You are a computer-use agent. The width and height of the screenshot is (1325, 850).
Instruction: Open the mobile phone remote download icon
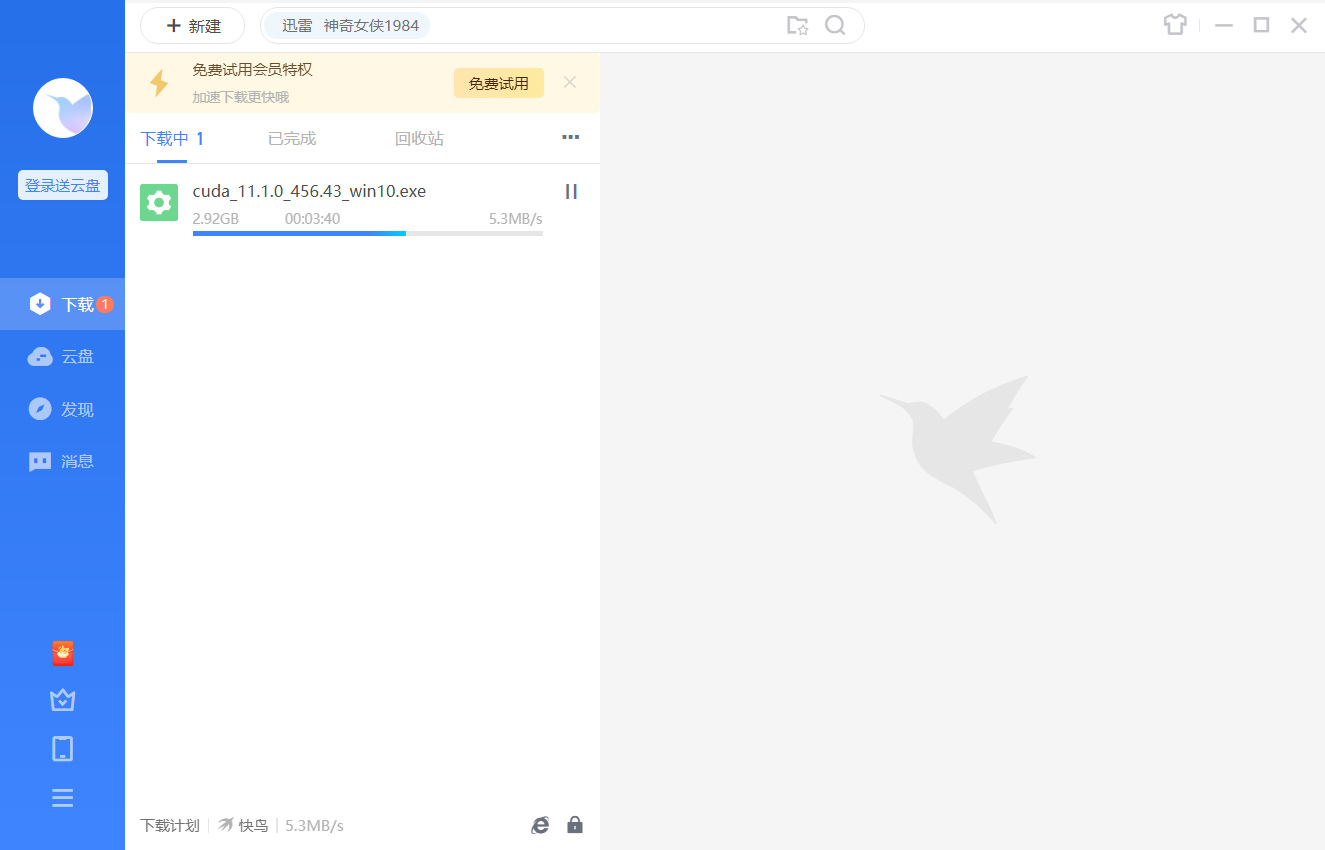pos(62,748)
